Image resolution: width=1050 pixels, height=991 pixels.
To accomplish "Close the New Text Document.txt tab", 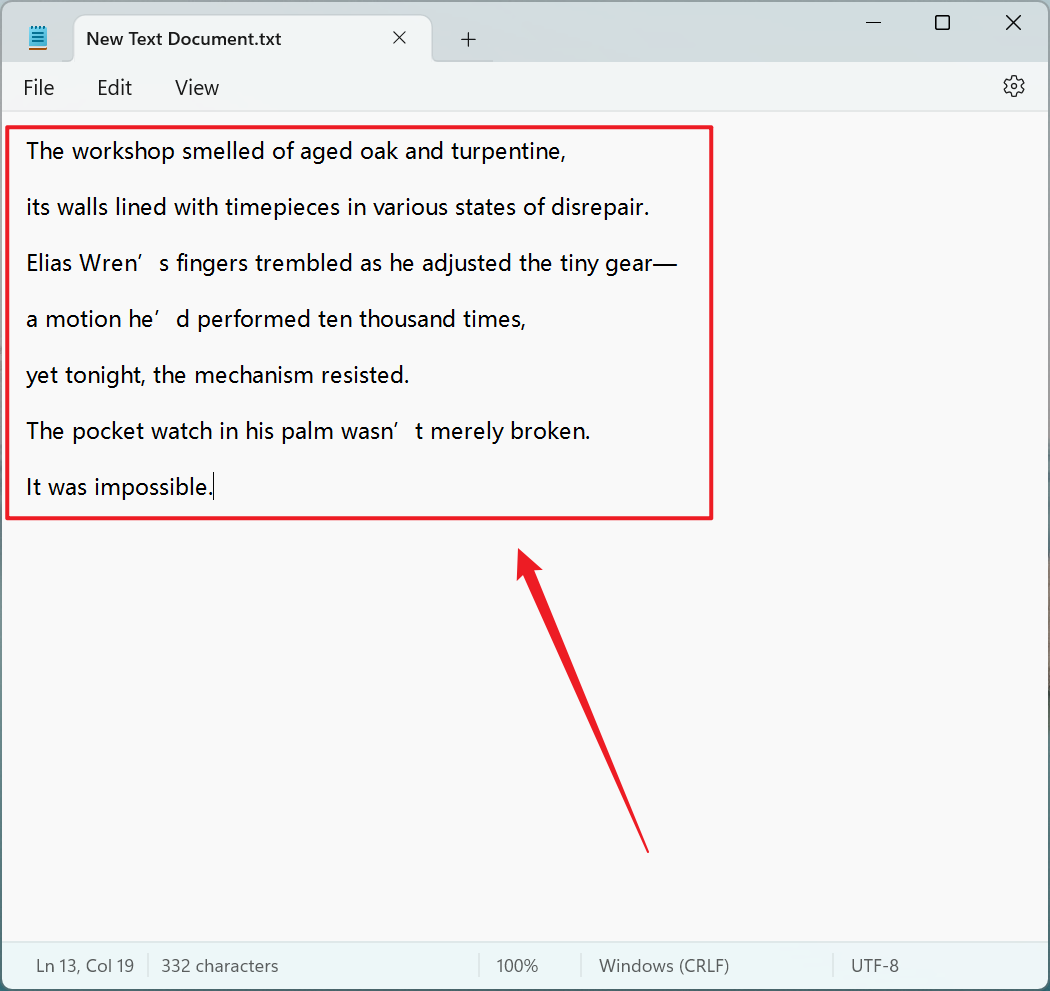I will pyautogui.click(x=399, y=38).
